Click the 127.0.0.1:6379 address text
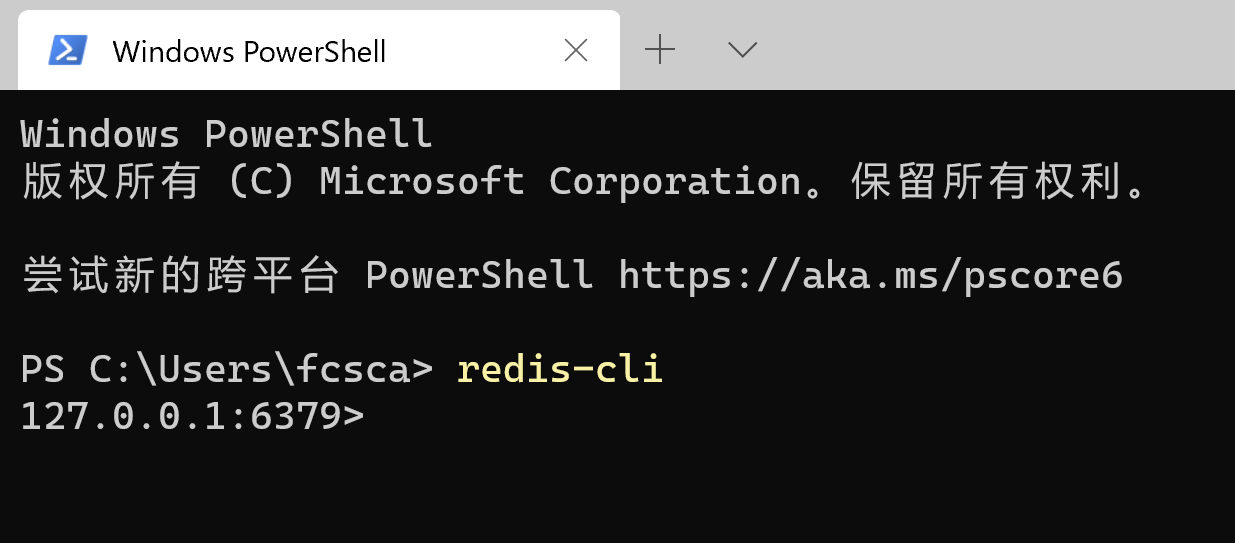Image resolution: width=1235 pixels, height=543 pixels. coord(180,417)
